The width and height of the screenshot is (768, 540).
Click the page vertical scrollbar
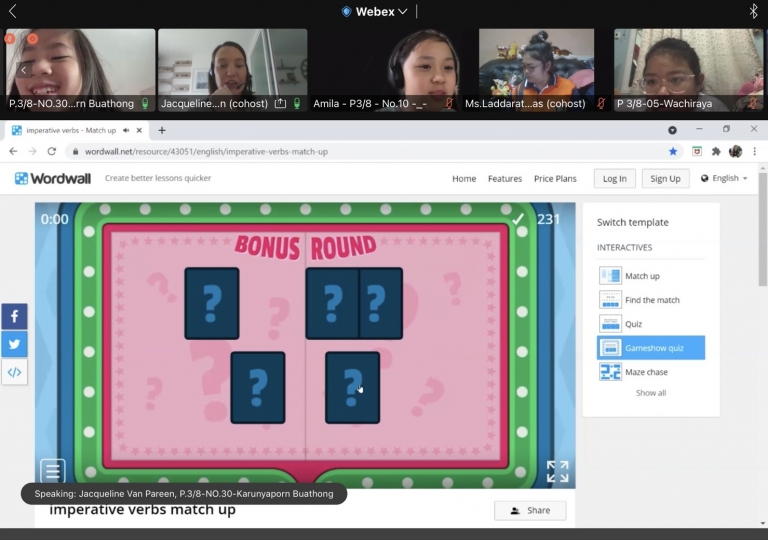click(763, 229)
